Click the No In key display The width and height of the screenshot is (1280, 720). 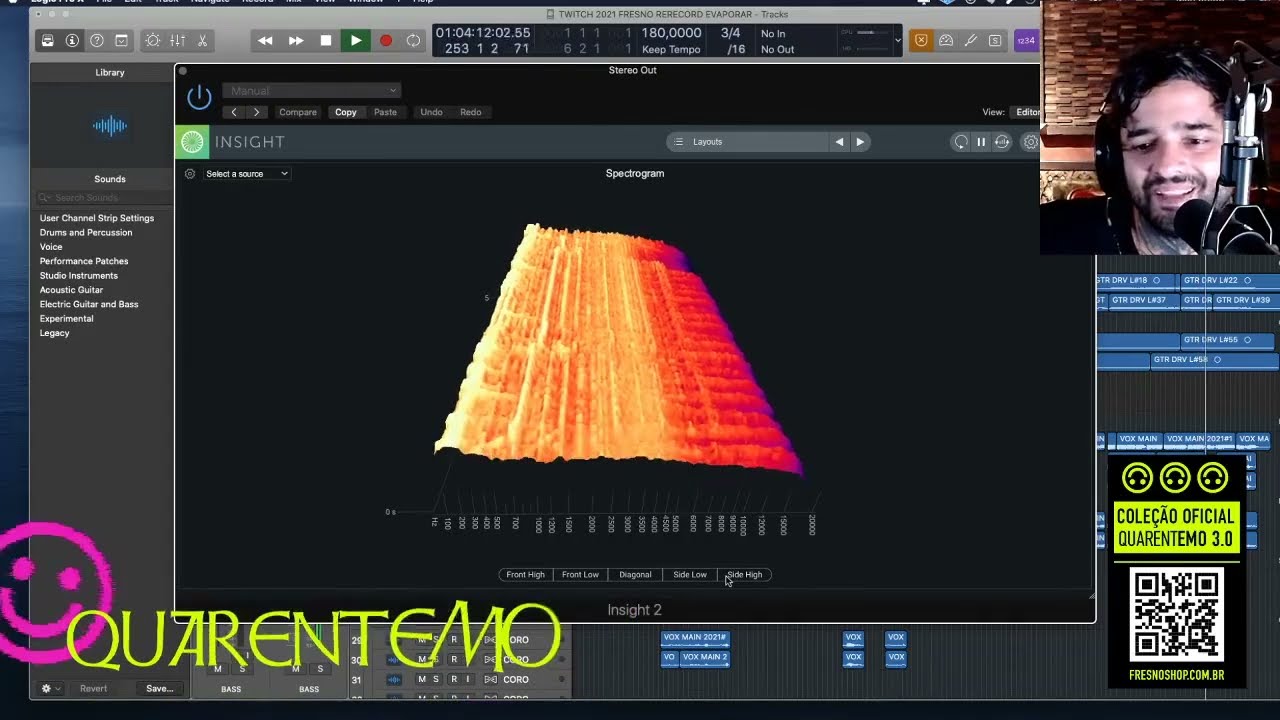pyautogui.click(x=773, y=33)
